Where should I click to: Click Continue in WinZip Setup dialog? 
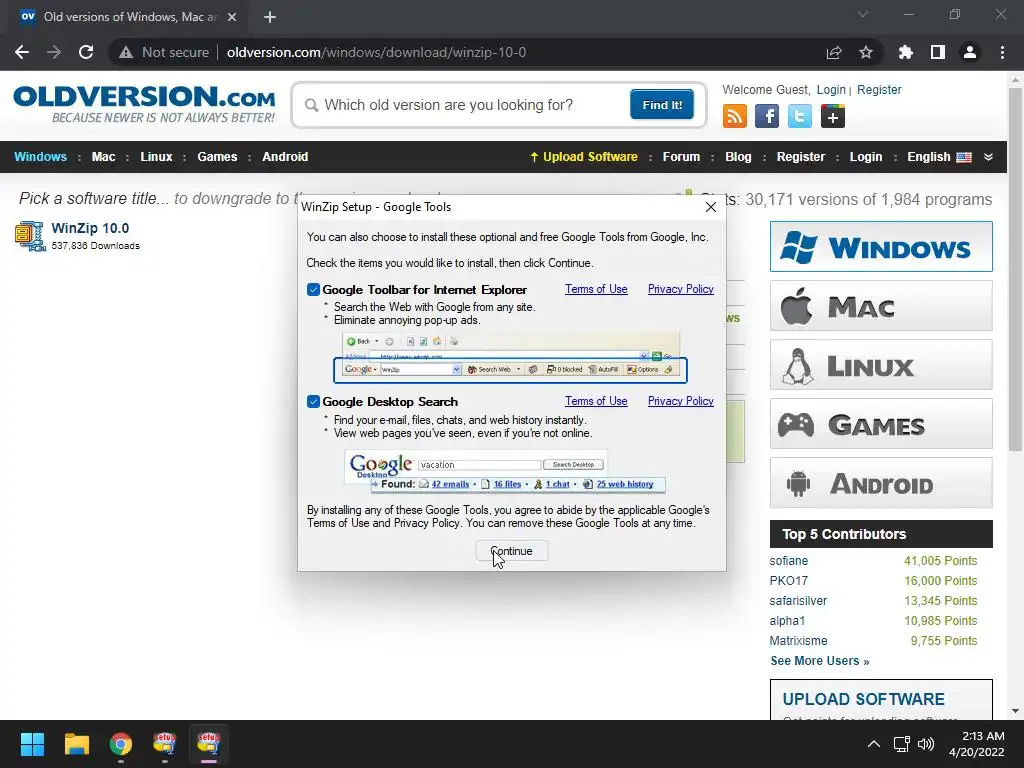(x=512, y=551)
